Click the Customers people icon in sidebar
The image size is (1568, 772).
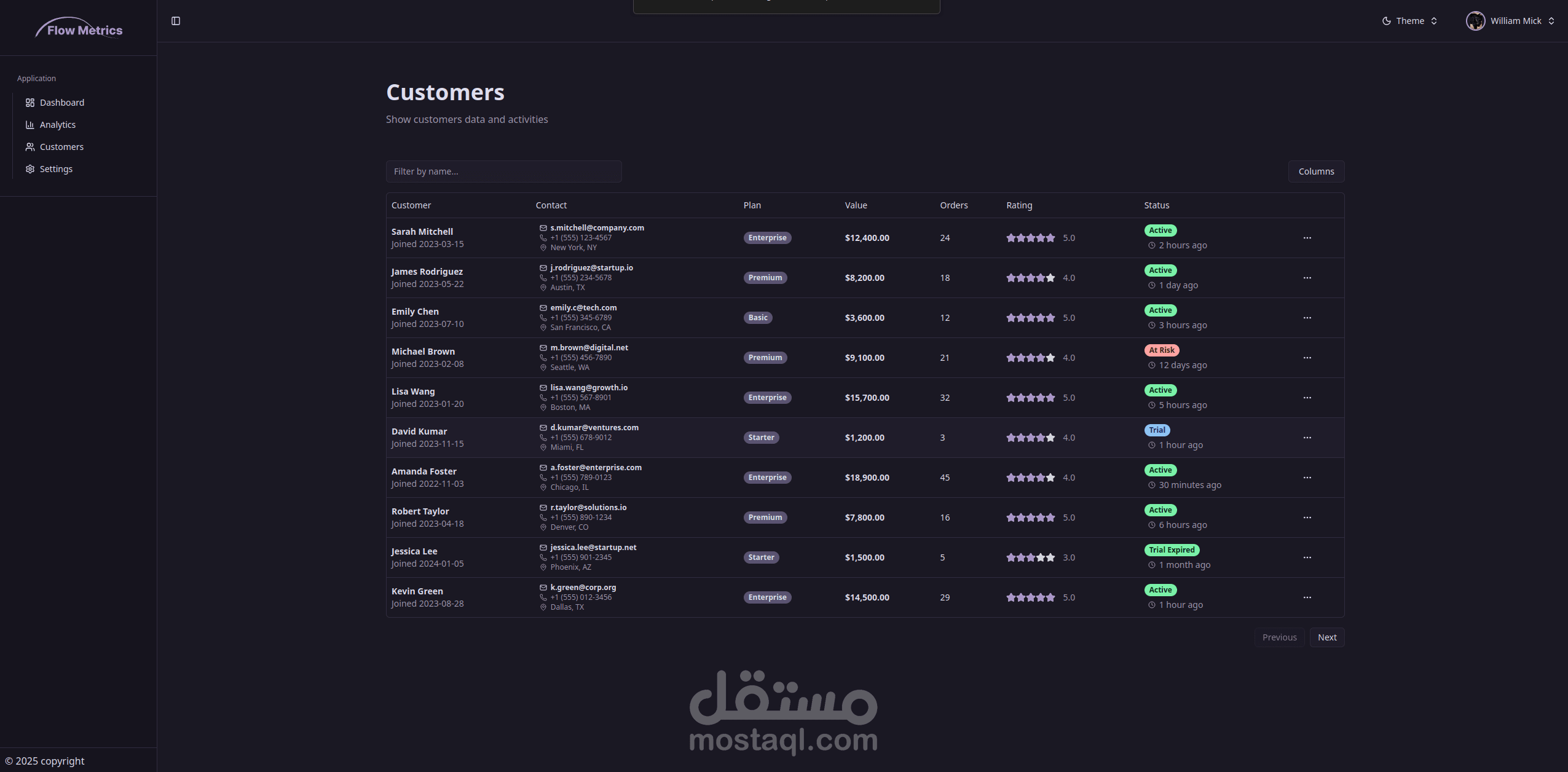pyautogui.click(x=30, y=147)
